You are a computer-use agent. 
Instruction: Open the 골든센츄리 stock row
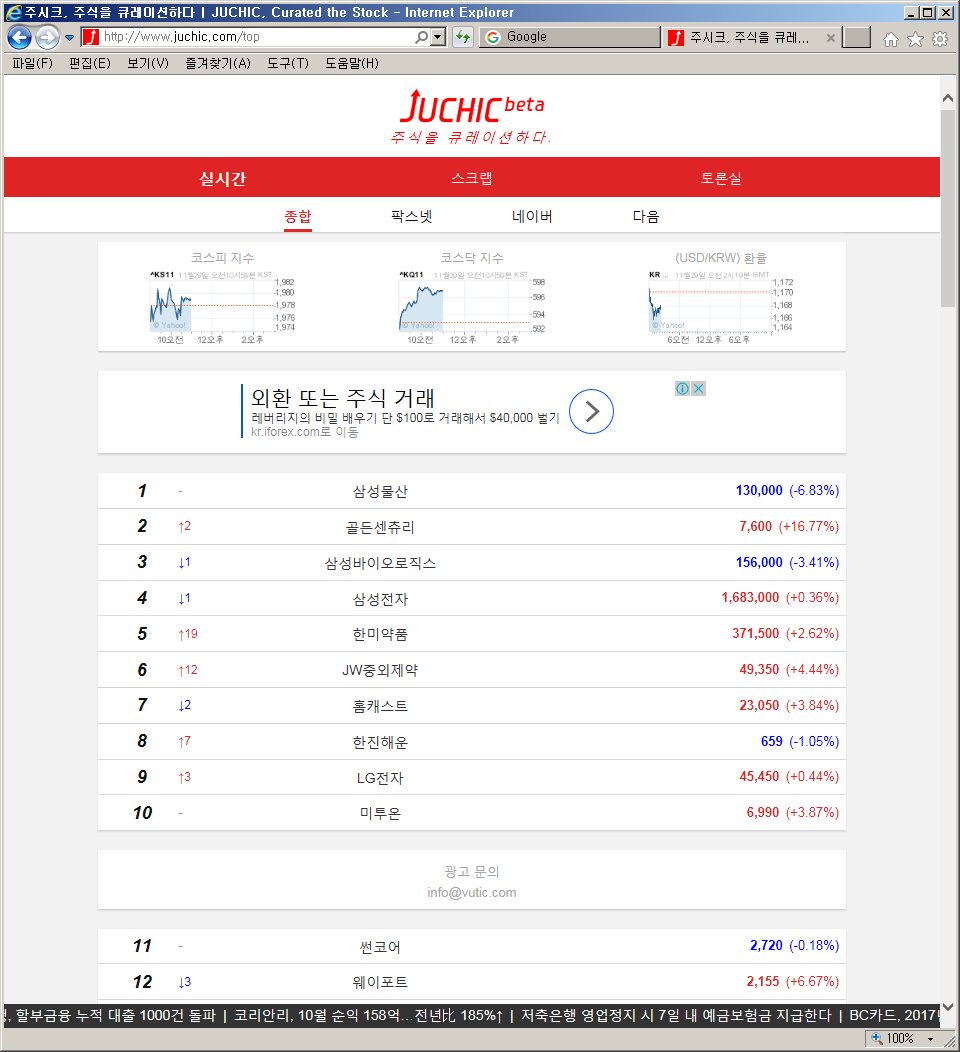point(472,527)
